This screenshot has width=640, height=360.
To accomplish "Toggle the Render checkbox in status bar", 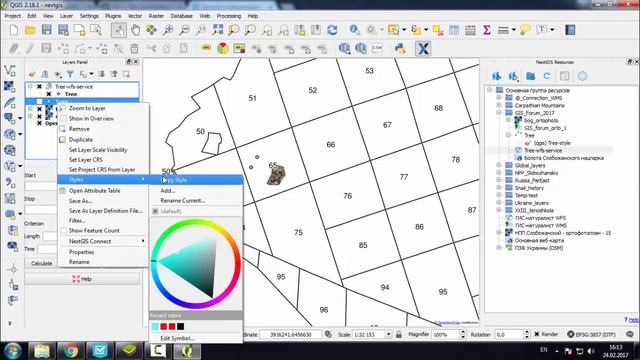I will click(x=537, y=334).
